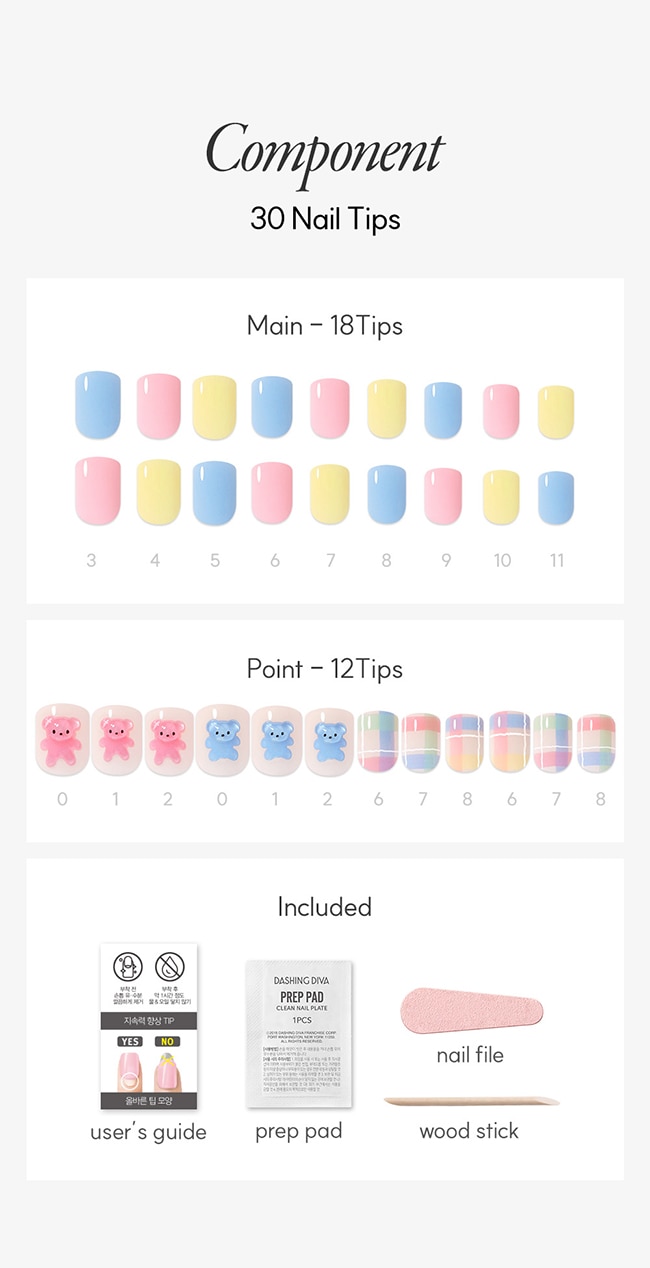Click the yellow YES badge on guide
The height and width of the screenshot is (1268, 650).
point(130,1040)
